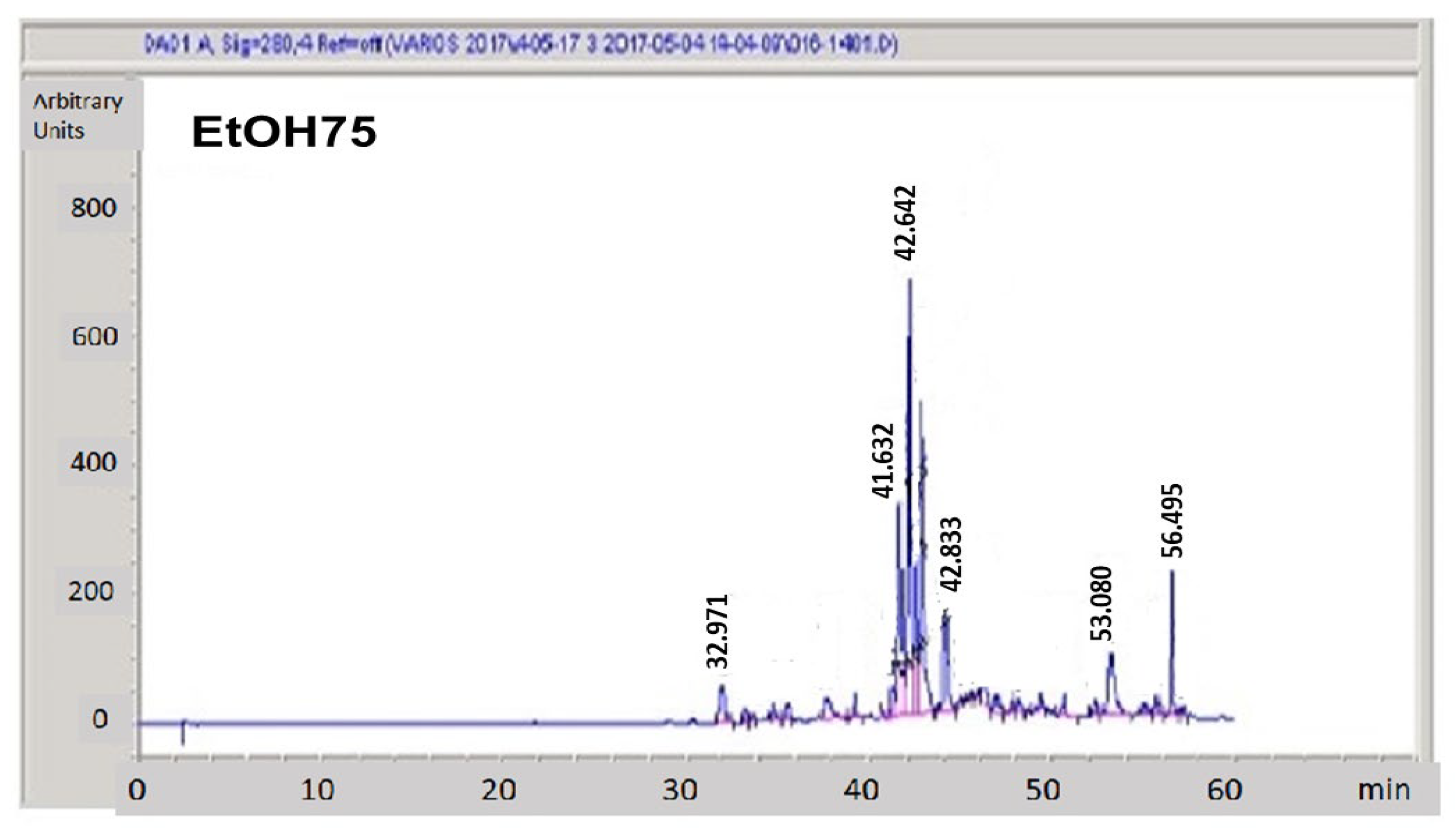Click the 400 y-axis value
Viewport: 1455px width, 840px height.
(94, 462)
